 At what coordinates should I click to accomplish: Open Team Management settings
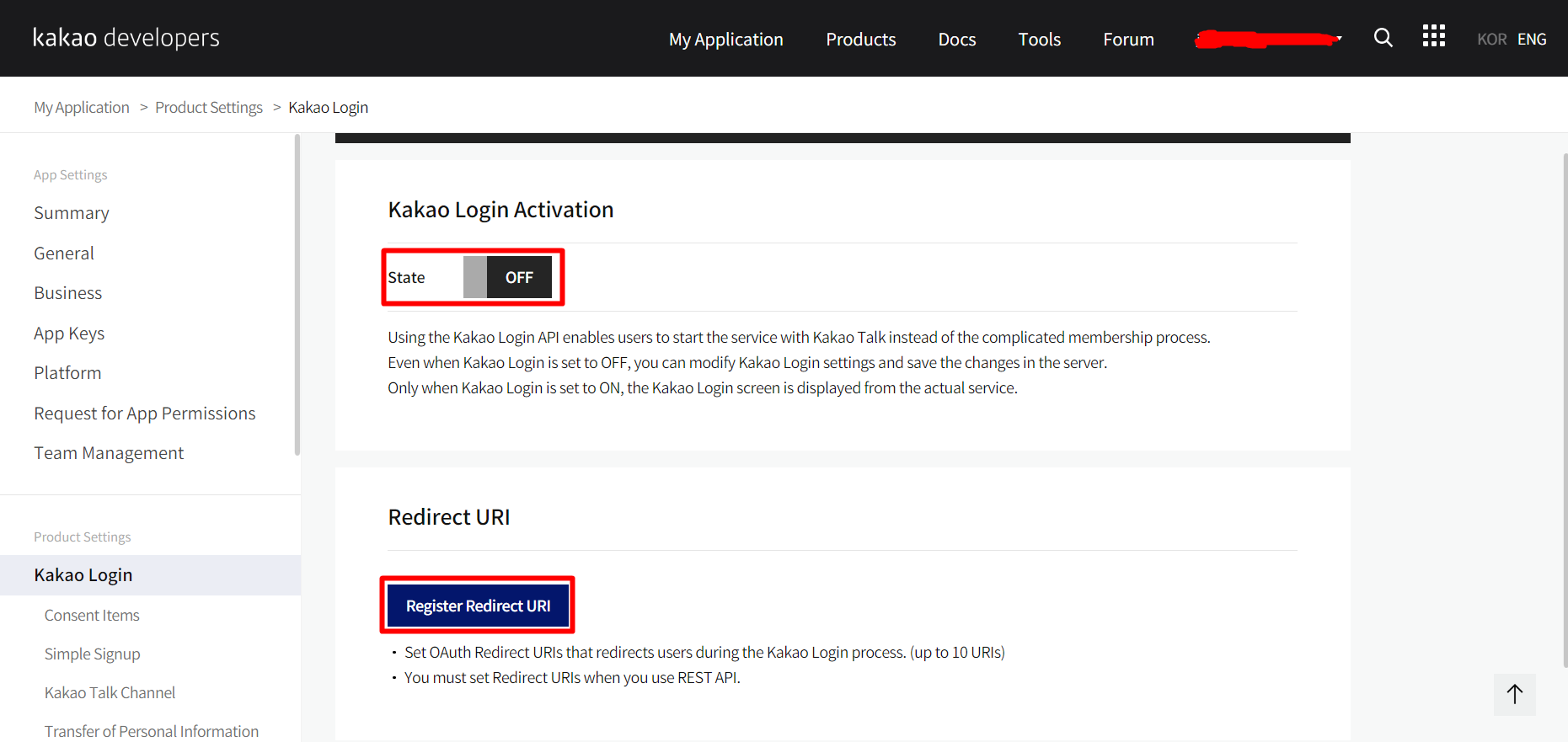(x=109, y=453)
